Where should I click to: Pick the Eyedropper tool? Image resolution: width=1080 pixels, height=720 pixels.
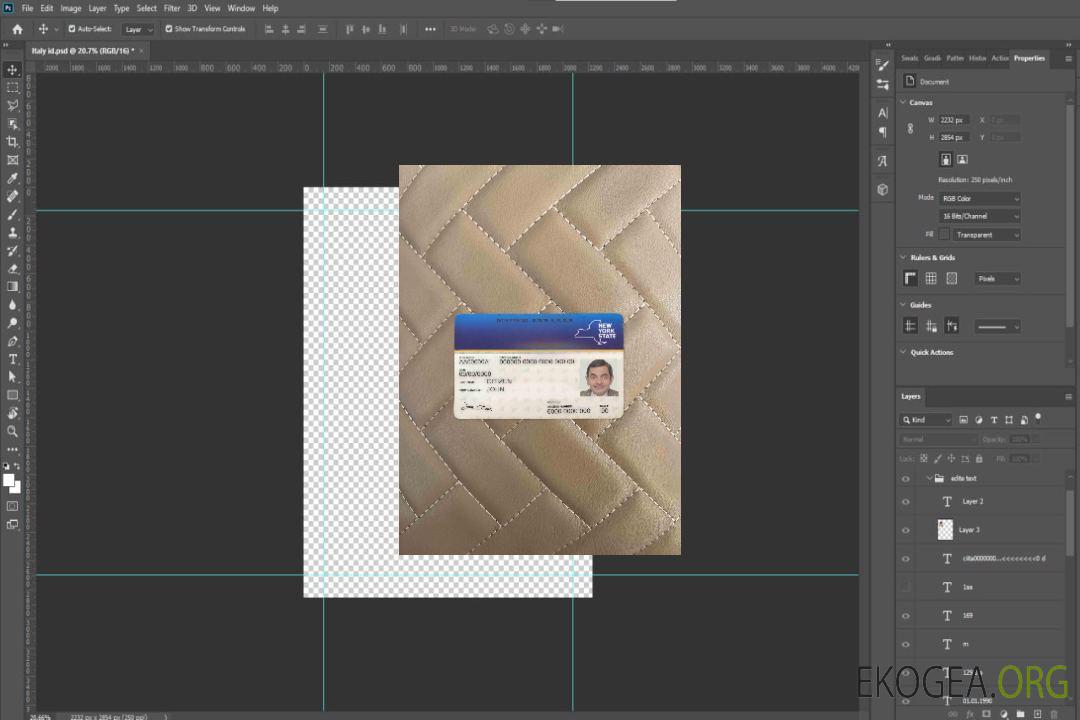pyautogui.click(x=12, y=178)
